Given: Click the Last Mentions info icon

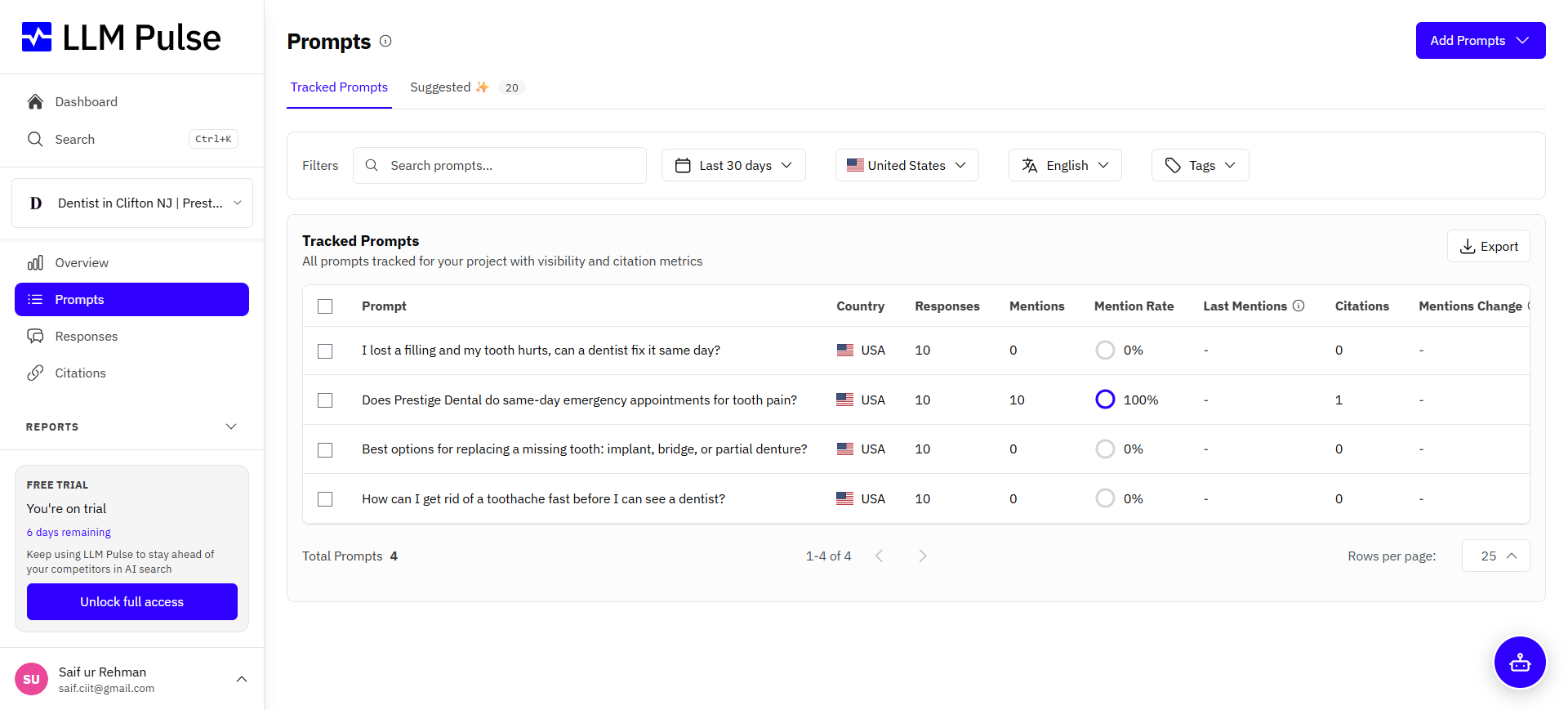Looking at the screenshot, I should point(1298,306).
